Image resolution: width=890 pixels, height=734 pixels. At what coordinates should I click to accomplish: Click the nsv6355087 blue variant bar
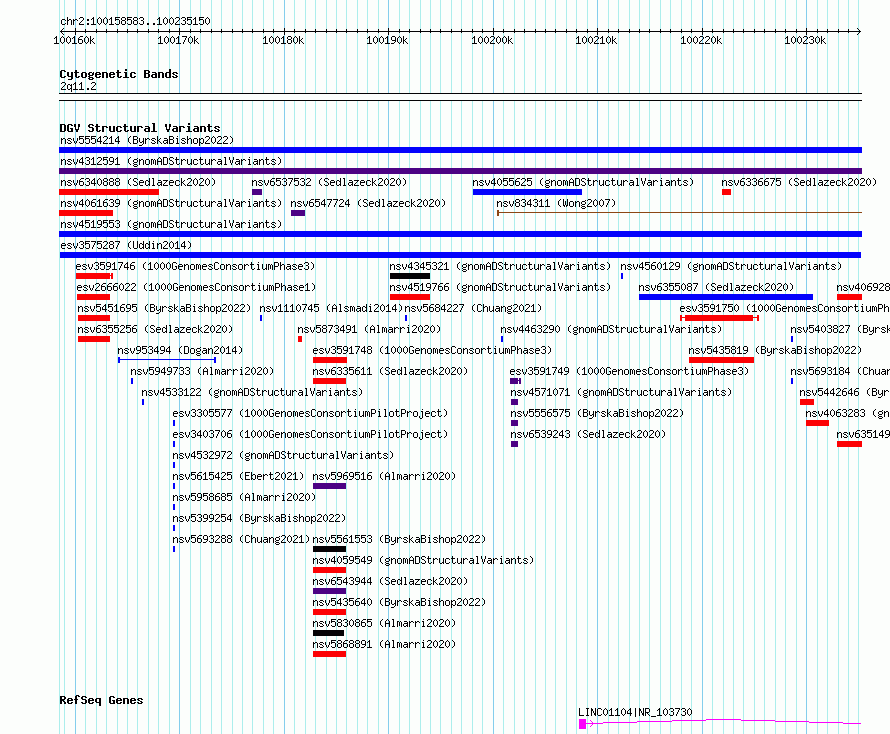point(726,297)
